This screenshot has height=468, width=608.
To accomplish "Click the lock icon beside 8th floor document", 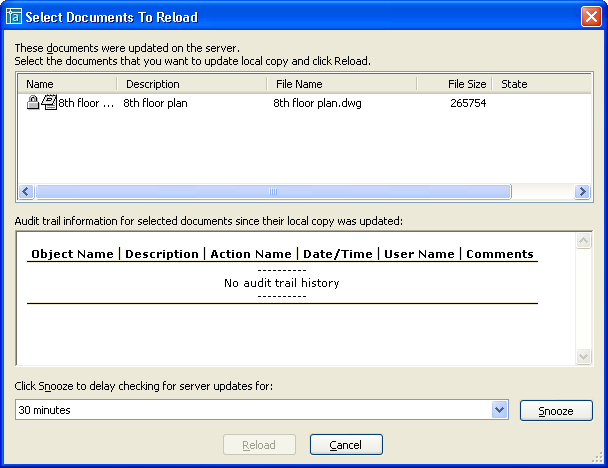I will tap(33, 102).
